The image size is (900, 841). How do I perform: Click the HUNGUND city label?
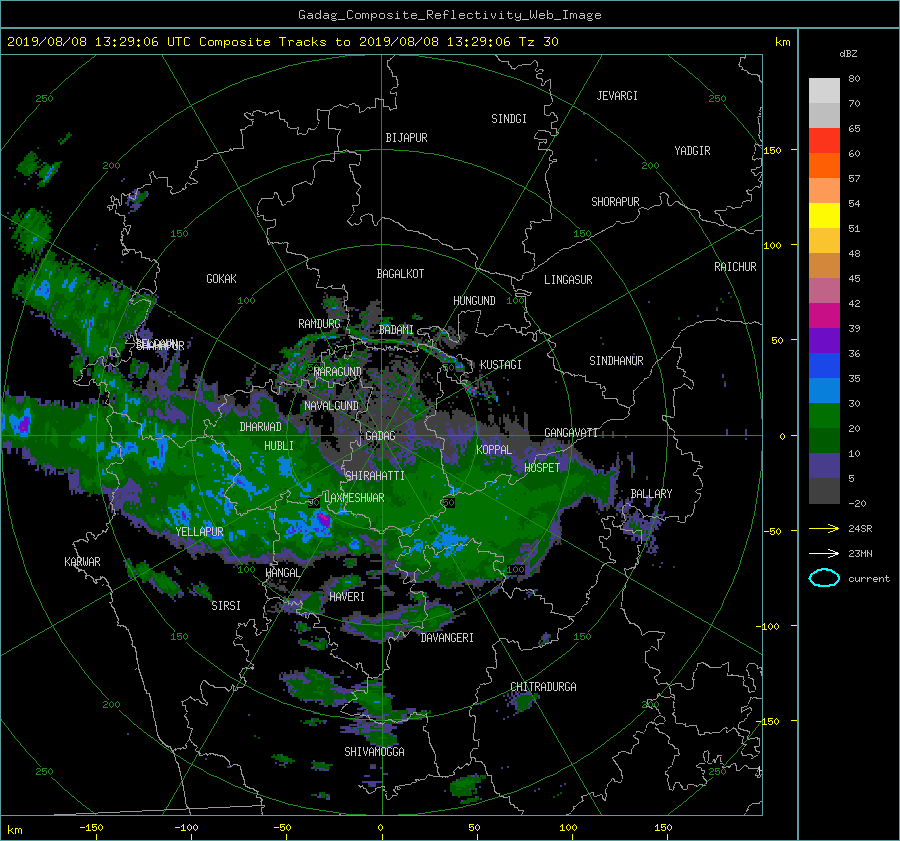(474, 301)
